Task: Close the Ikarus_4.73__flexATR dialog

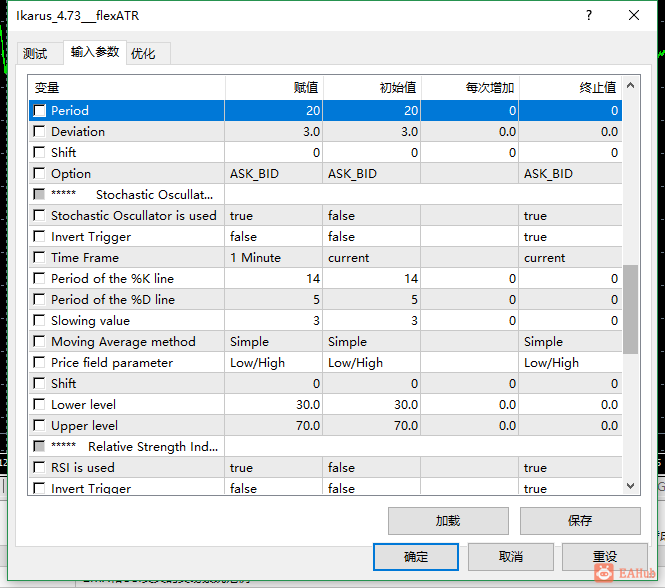Action: [634, 15]
